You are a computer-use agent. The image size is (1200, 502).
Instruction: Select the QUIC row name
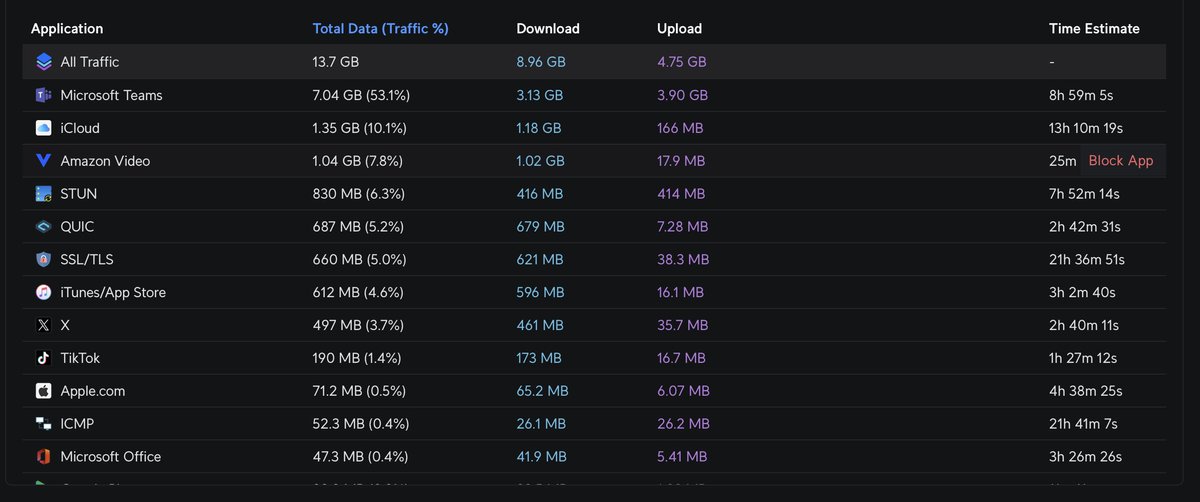click(x=77, y=227)
